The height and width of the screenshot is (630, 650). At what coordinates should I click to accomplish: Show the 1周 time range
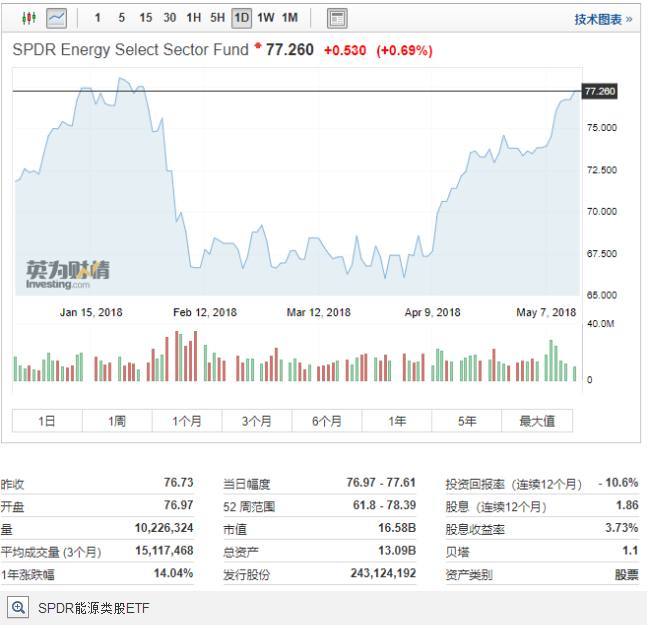coord(117,421)
